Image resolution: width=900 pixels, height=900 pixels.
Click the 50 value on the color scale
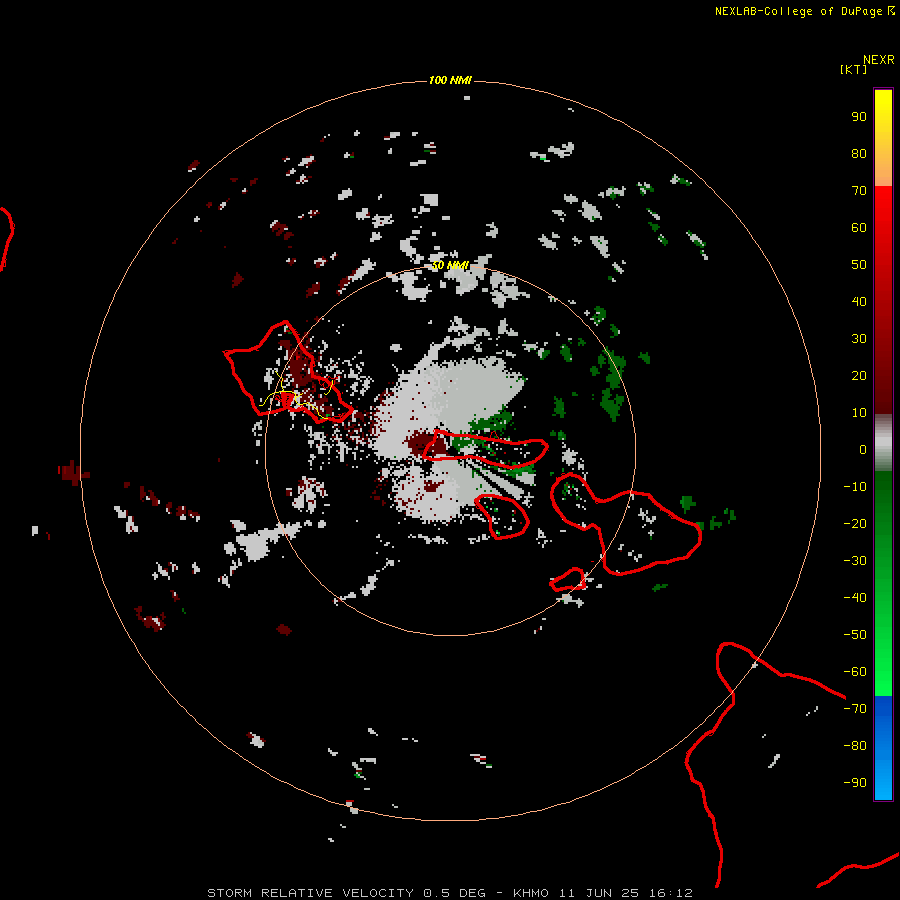859,265
